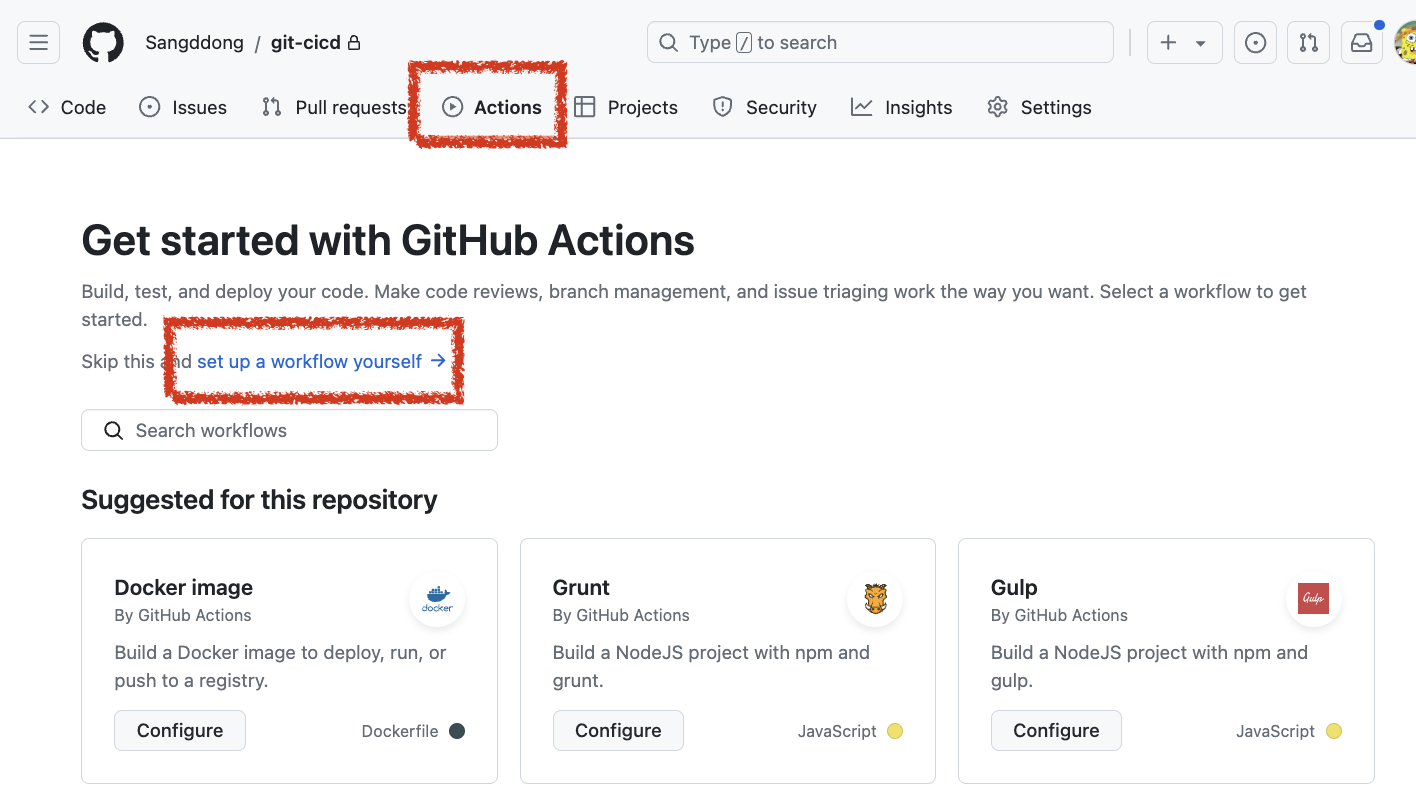
Task: Expand the create-new dropdown caret
Action: coord(1201,44)
